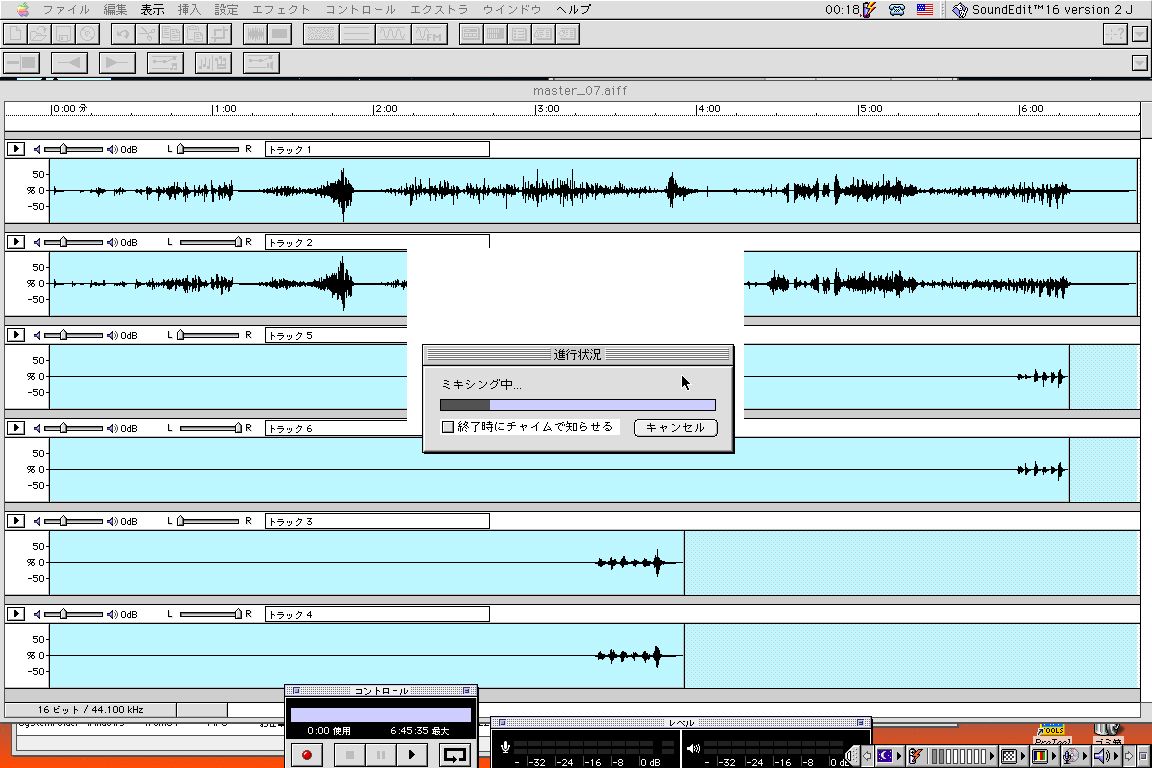This screenshot has height=768, width=1152.
Task: Click the 2:00 mark on the time ruler
Action: tap(385, 109)
